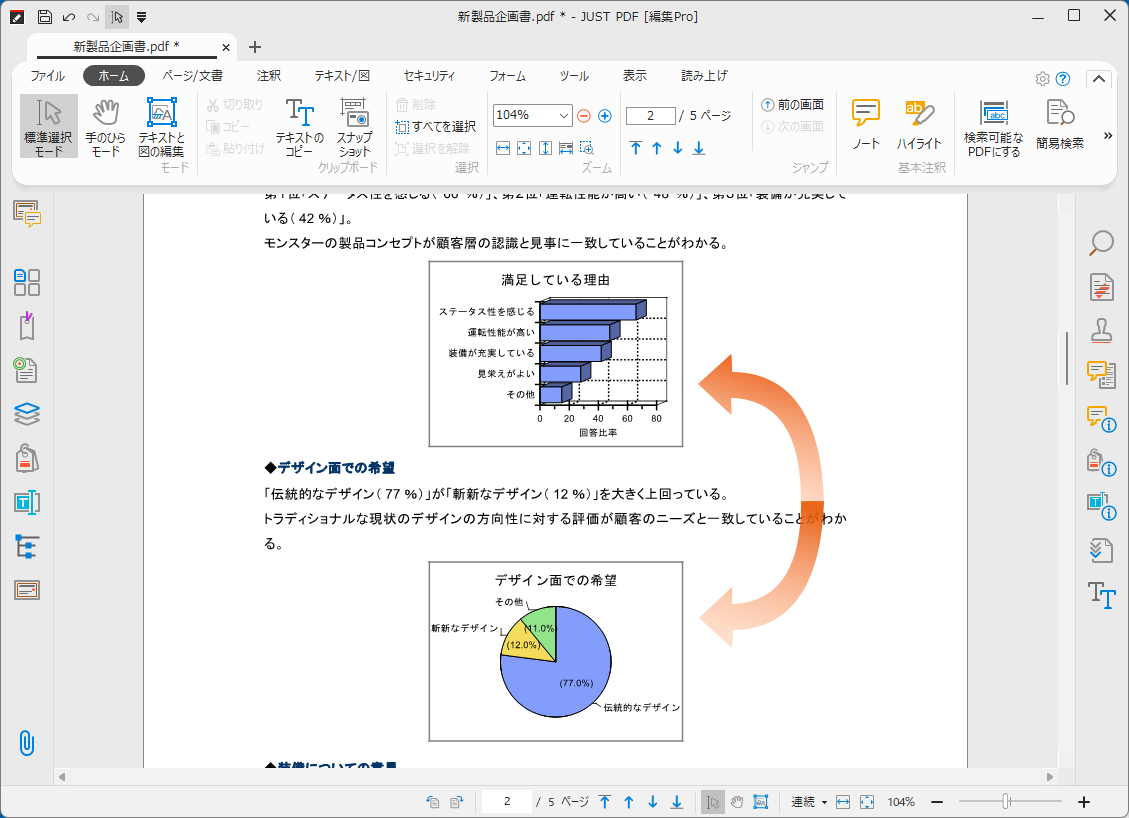
Task: Open settings gear icon near help
Action: click(1042, 78)
